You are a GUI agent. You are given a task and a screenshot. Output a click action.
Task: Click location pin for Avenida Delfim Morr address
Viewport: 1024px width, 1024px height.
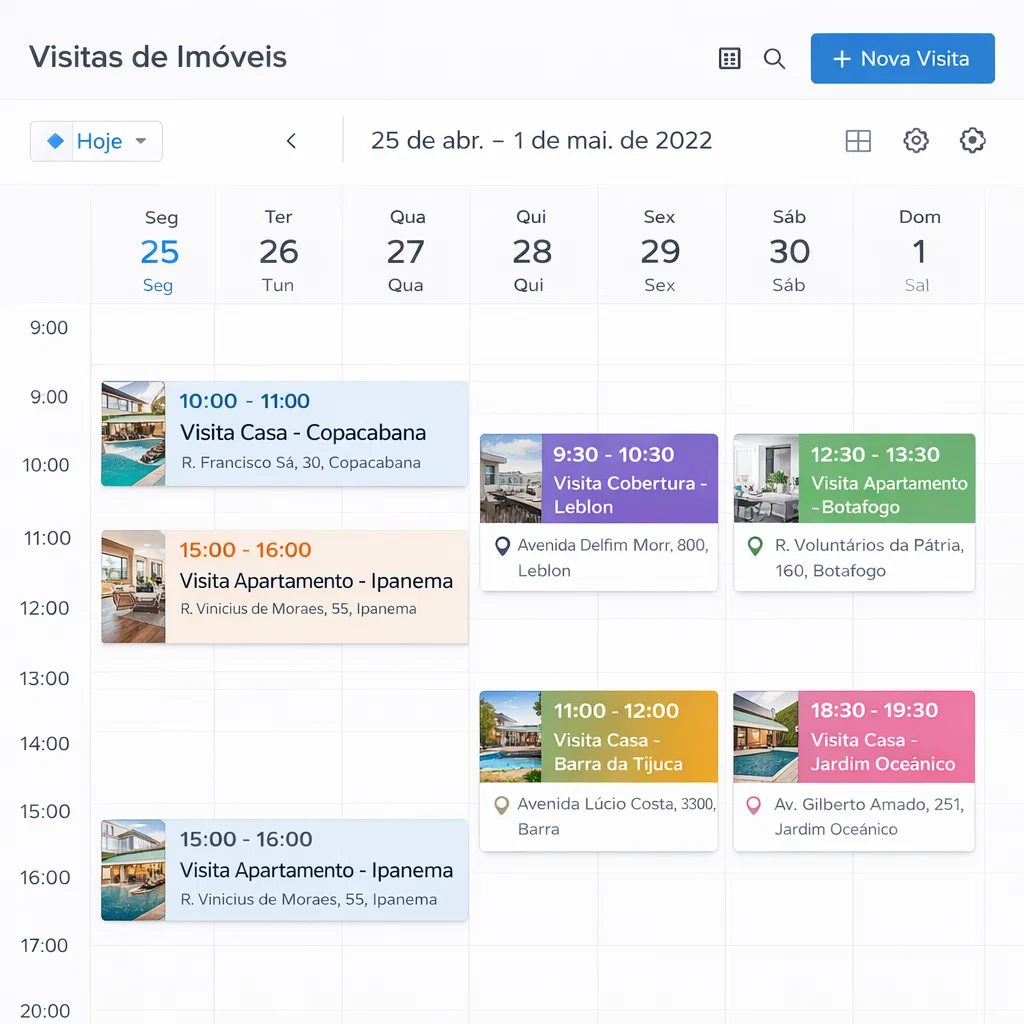click(503, 546)
